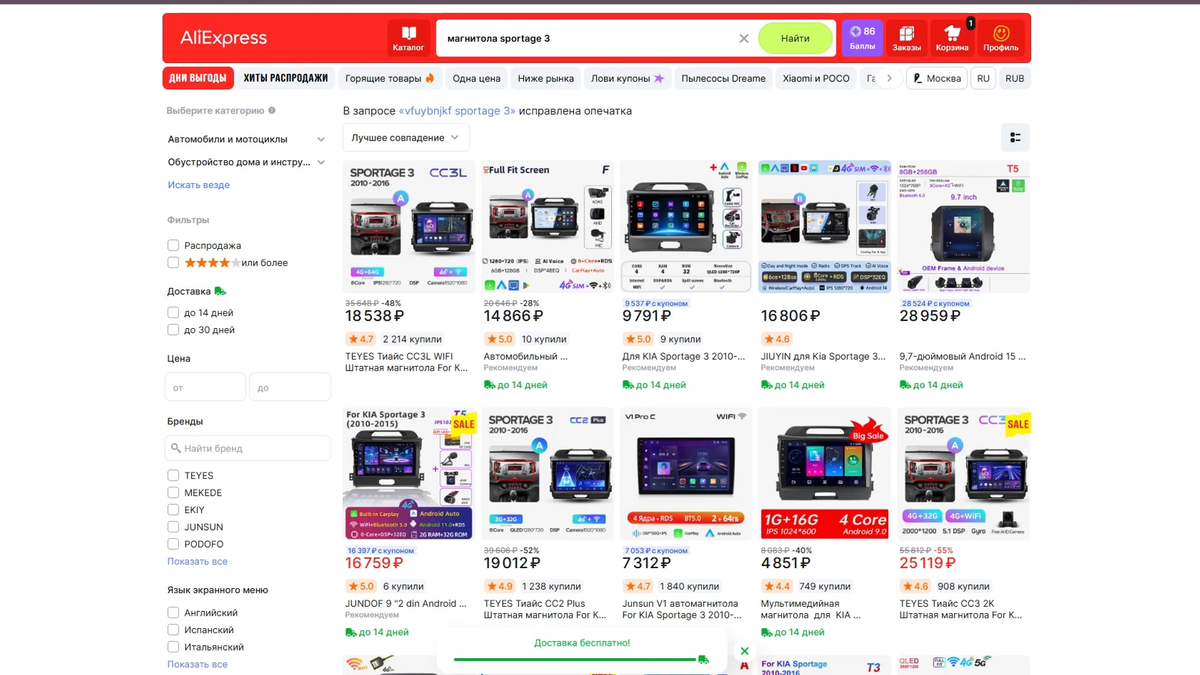Click brand search magnifier icon
Screen dimensions: 1200x675
[176, 449]
